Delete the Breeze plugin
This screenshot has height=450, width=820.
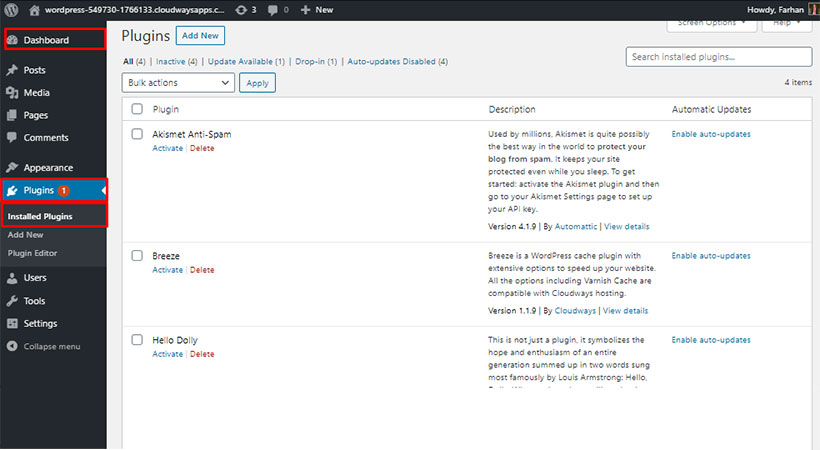click(202, 270)
